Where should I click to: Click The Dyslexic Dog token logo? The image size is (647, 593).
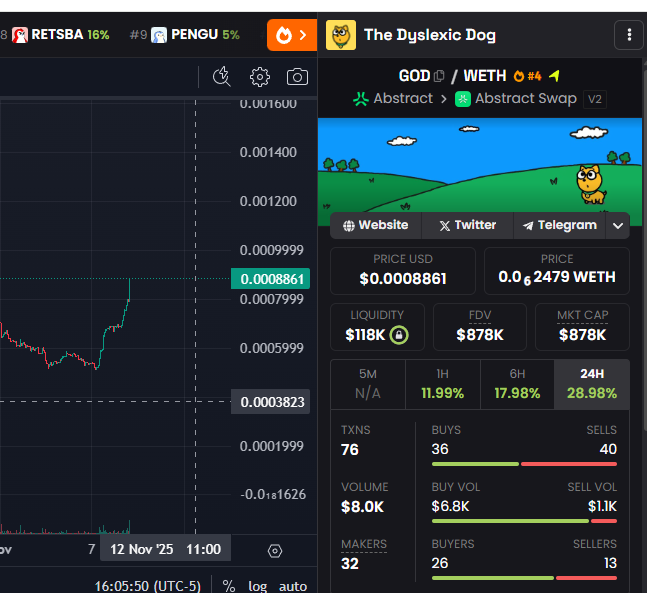341,35
